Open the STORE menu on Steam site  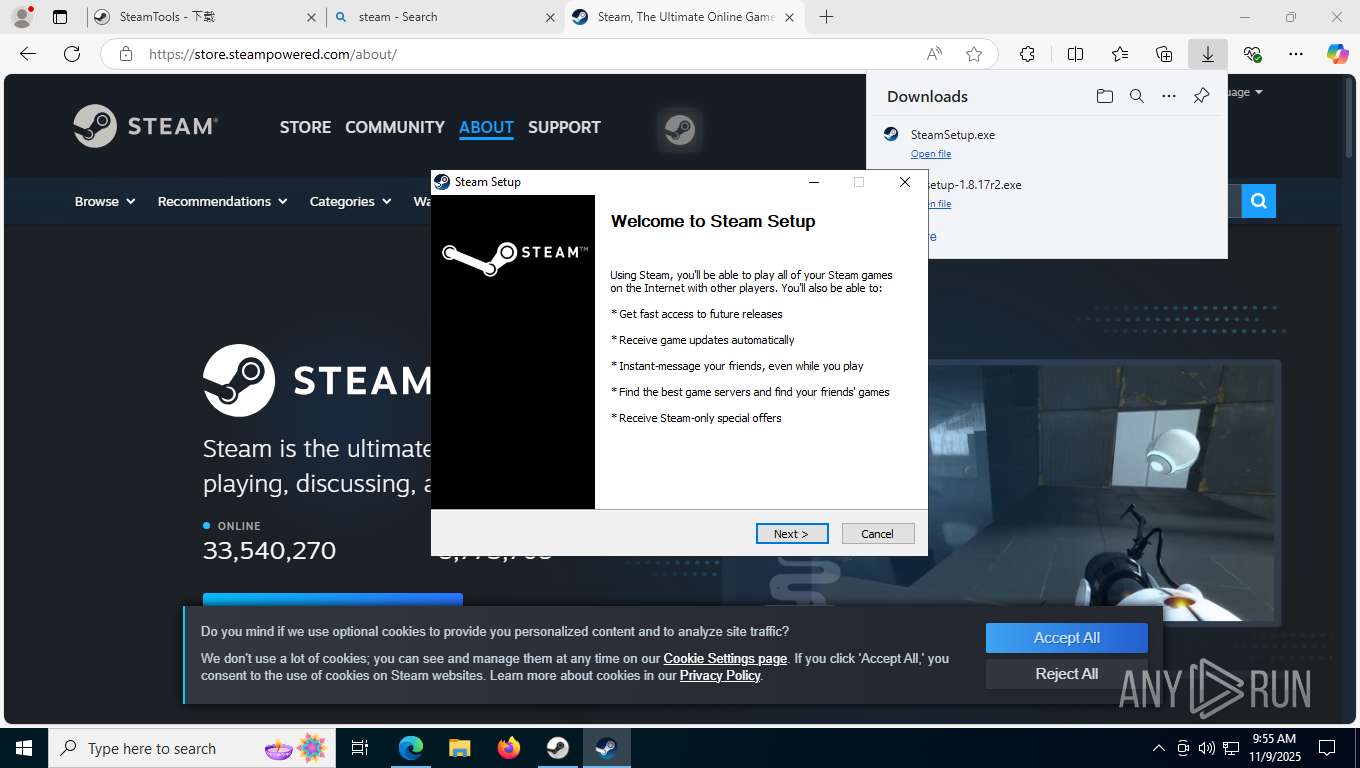coord(305,127)
